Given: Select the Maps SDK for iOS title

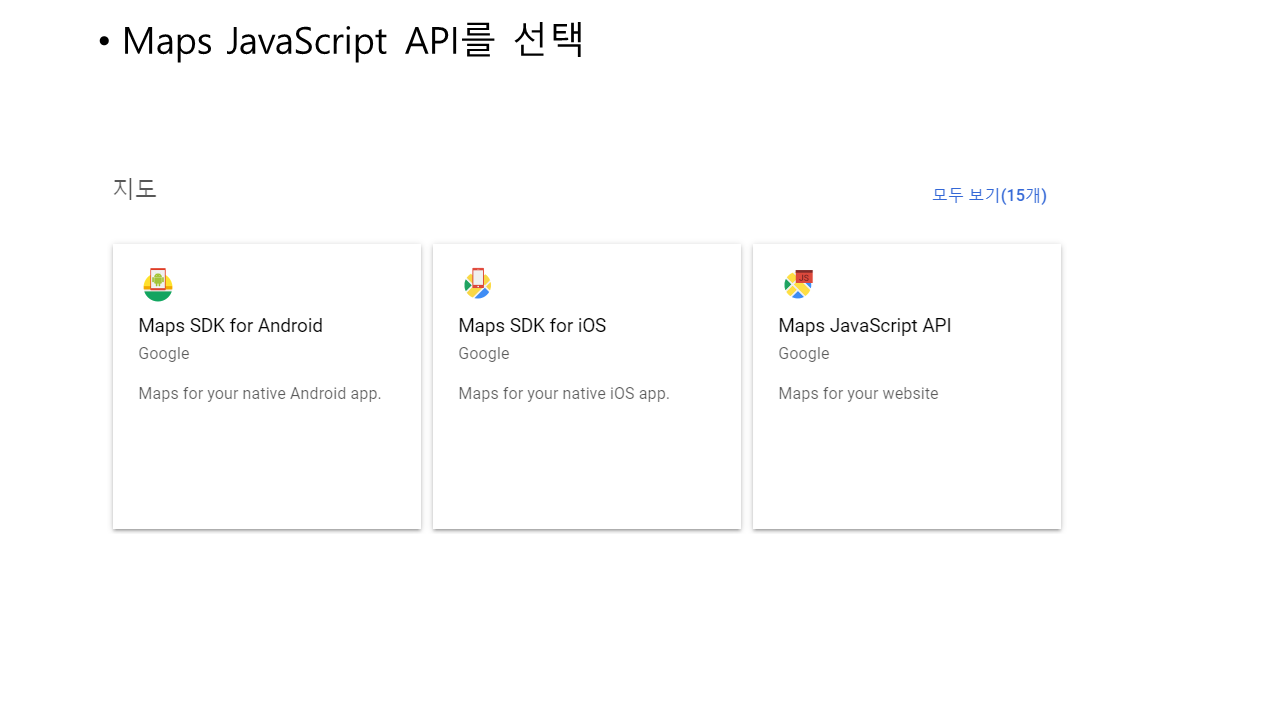Looking at the screenshot, I should click(x=531, y=326).
